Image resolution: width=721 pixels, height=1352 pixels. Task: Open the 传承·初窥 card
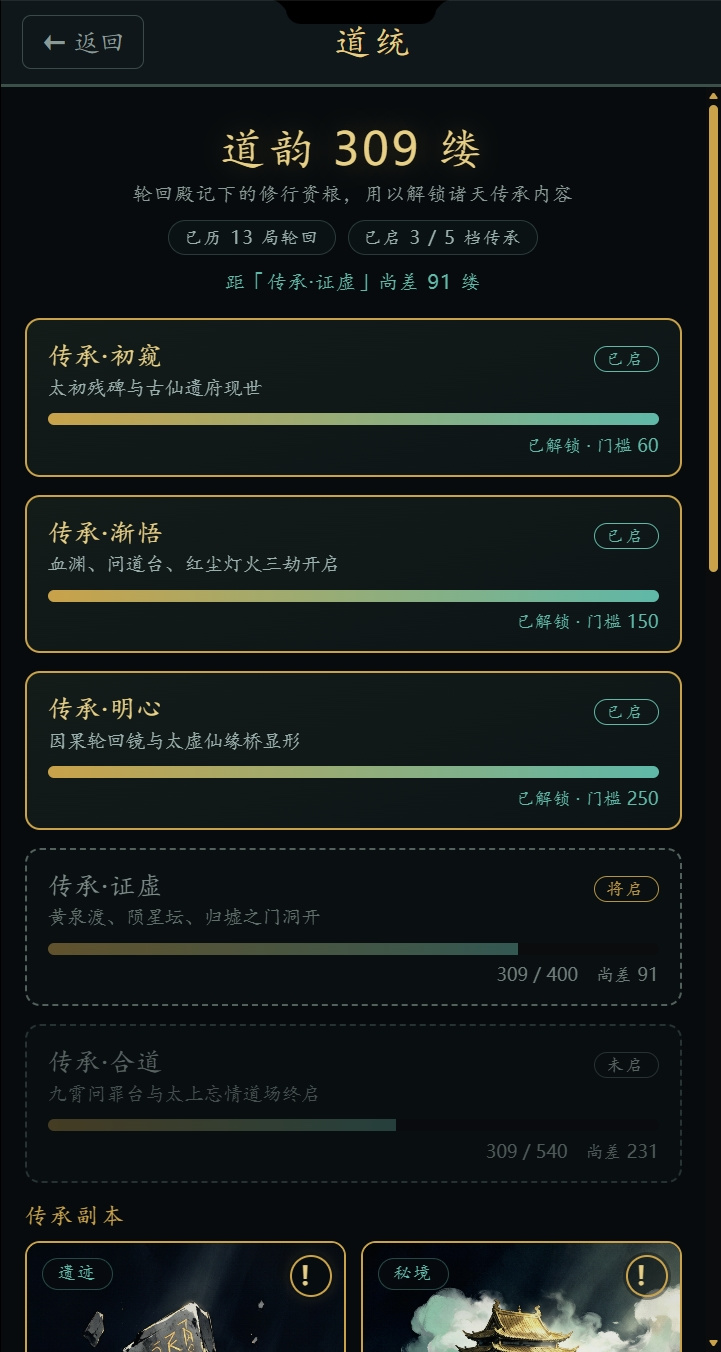tap(353, 397)
